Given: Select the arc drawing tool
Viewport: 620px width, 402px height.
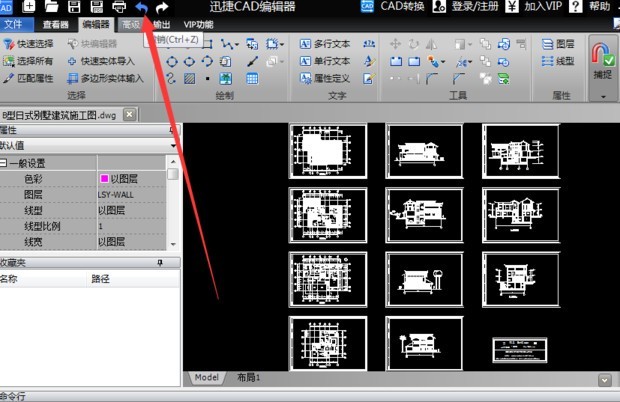Looking at the screenshot, I should click(207, 61).
